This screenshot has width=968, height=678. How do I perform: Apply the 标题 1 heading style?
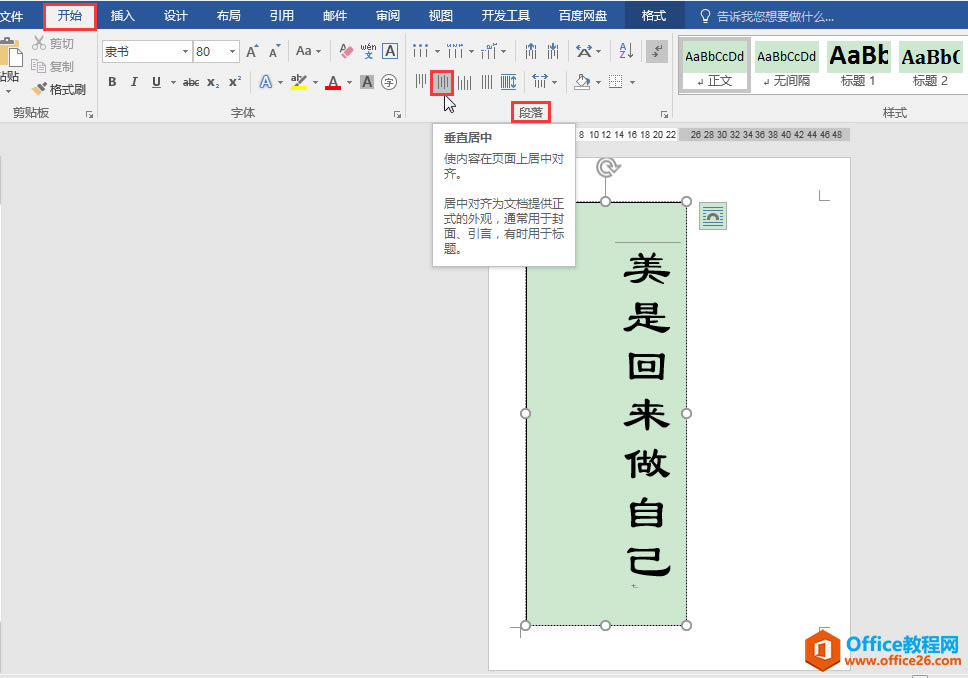(858, 65)
